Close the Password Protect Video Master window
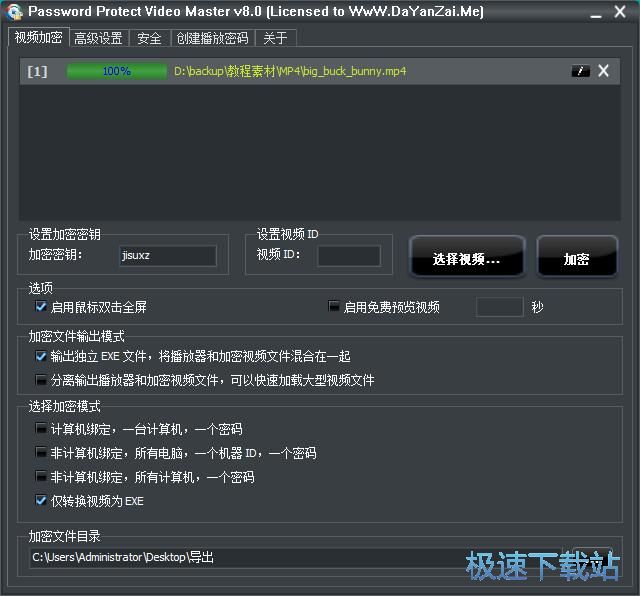 tap(620, 12)
